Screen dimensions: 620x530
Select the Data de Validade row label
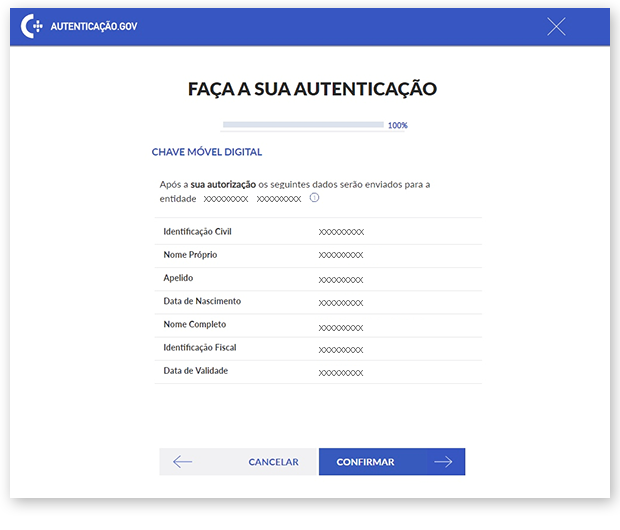196,370
